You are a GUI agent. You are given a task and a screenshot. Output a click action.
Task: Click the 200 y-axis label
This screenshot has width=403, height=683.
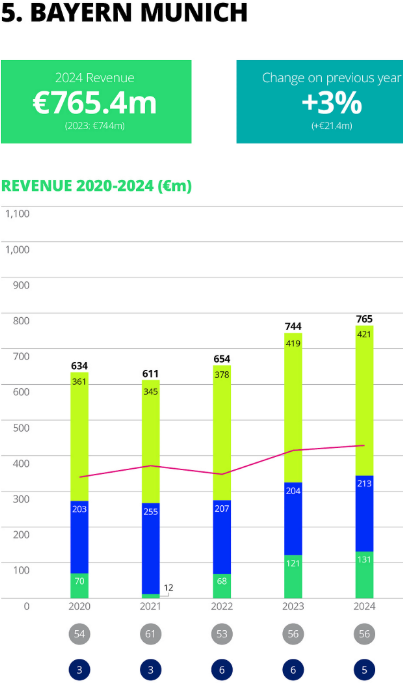[x=21, y=534]
